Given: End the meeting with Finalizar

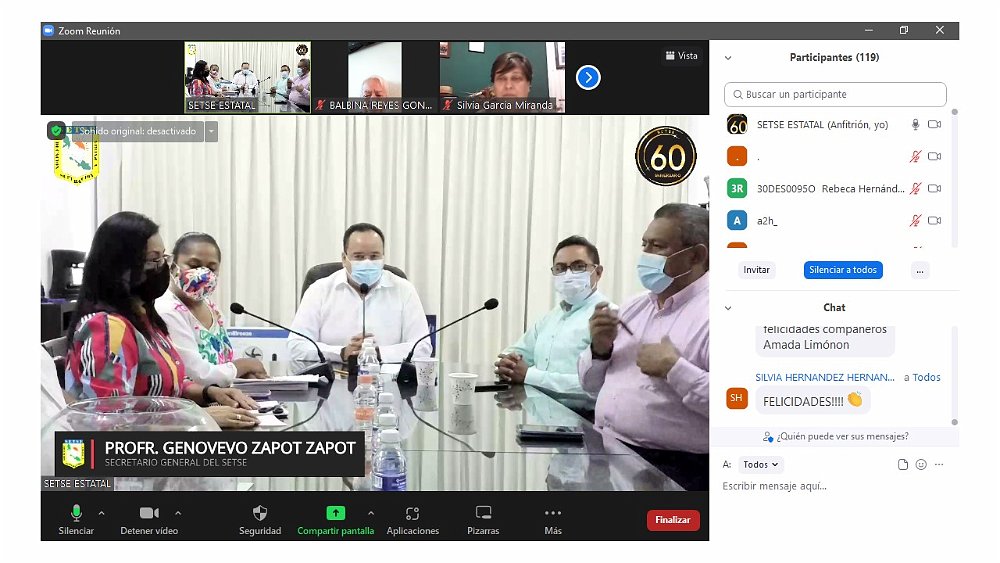Looking at the screenshot, I should pos(673,520).
